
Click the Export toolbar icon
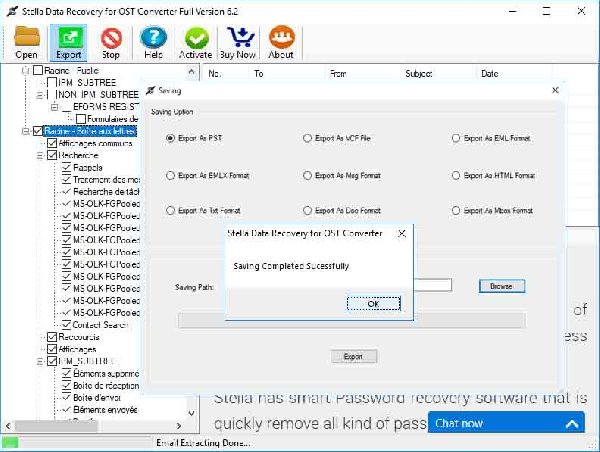[69, 41]
